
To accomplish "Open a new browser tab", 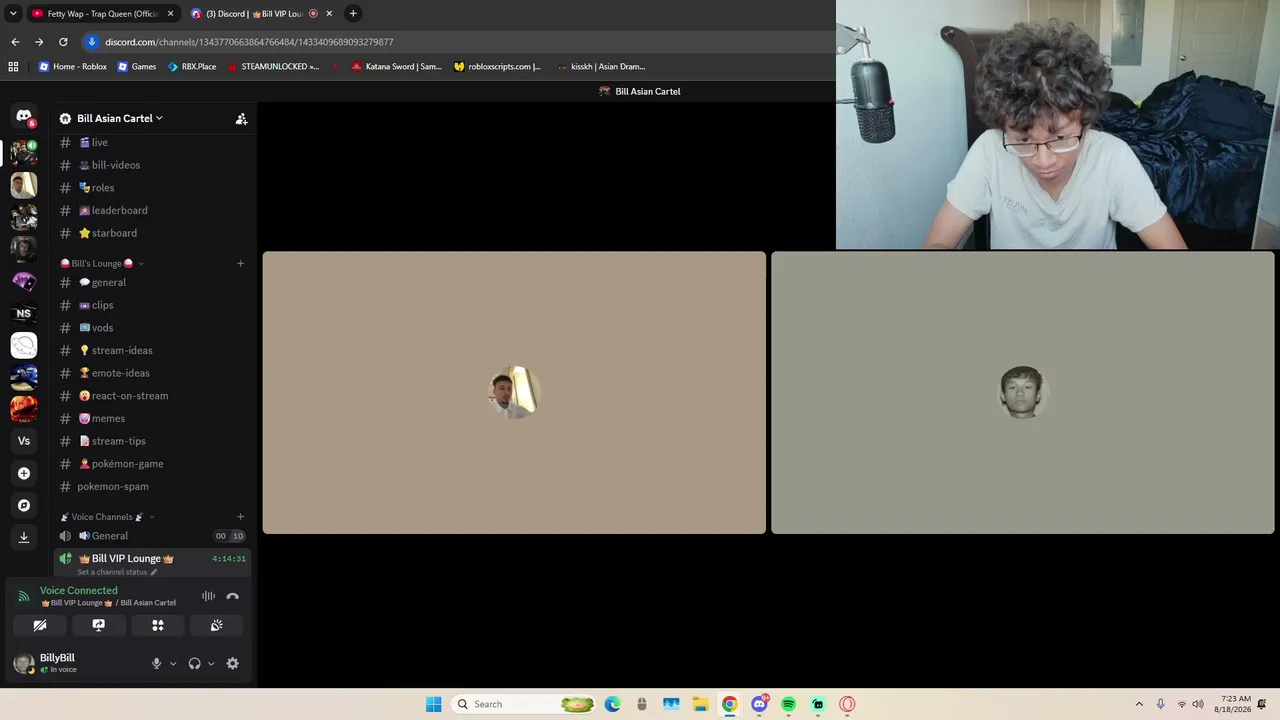I will coord(353,13).
